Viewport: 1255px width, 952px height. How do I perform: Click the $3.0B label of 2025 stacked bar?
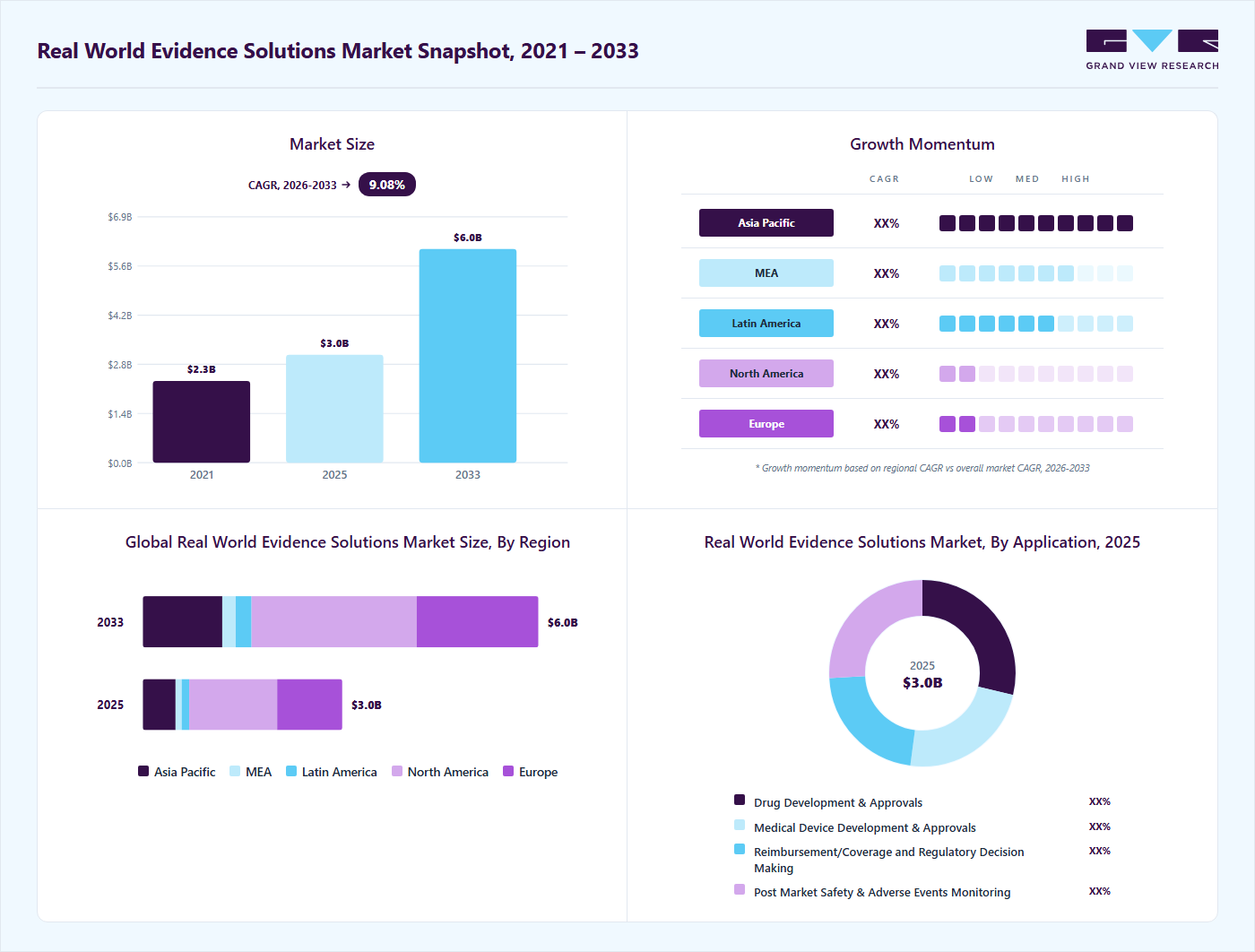tap(367, 705)
